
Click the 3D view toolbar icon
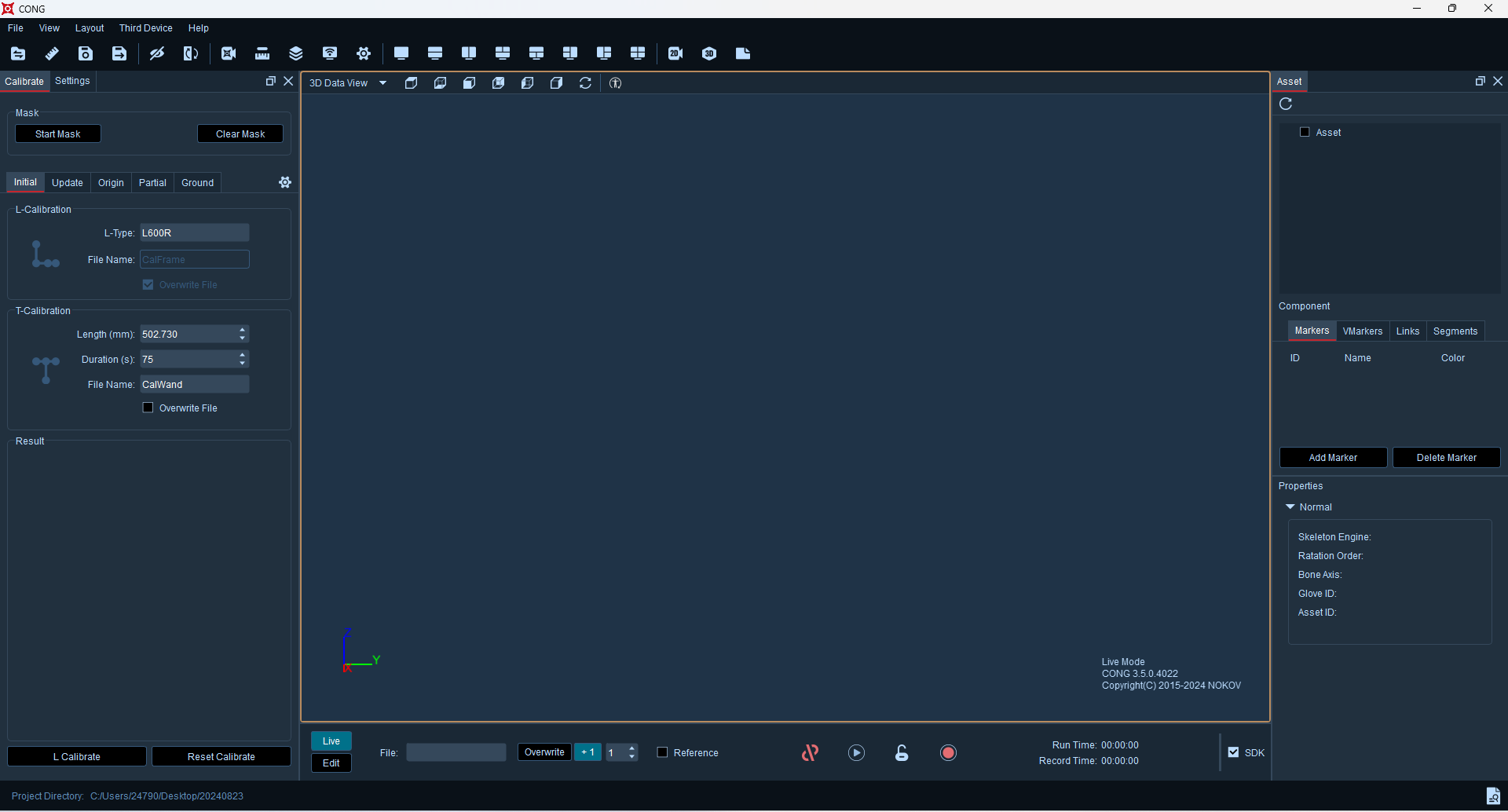click(709, 53)
